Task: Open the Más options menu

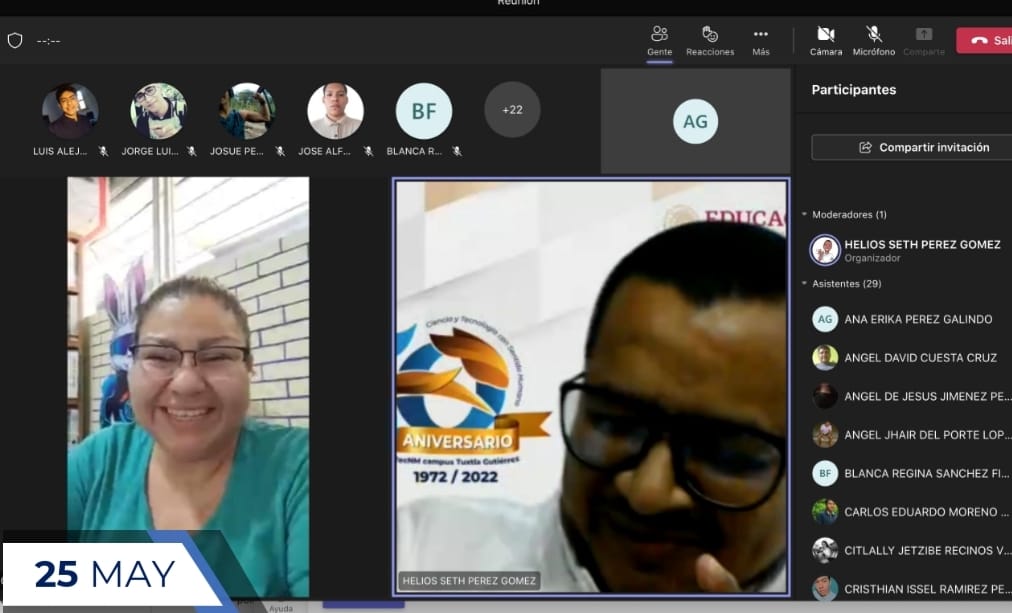Action: [761, 41]
